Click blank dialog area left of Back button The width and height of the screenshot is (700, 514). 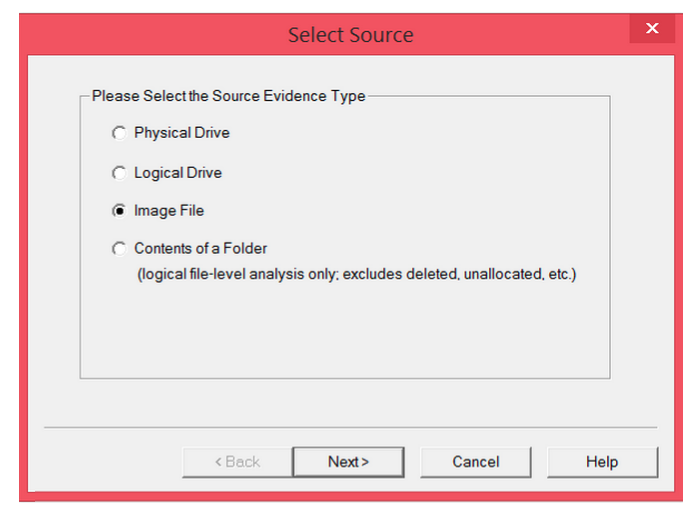(110, 462)
